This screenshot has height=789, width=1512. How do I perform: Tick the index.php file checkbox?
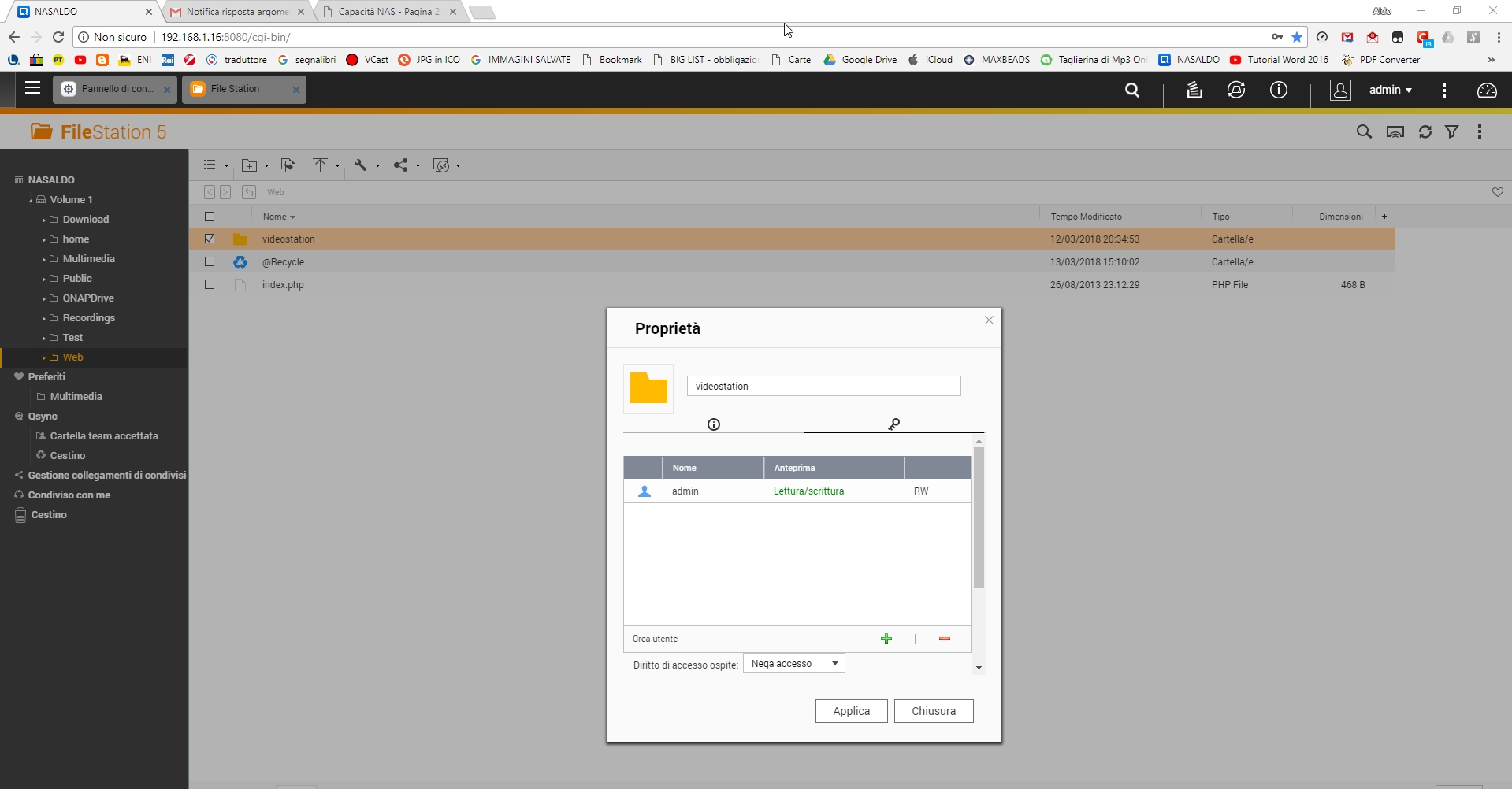click(x=210, y=284)
